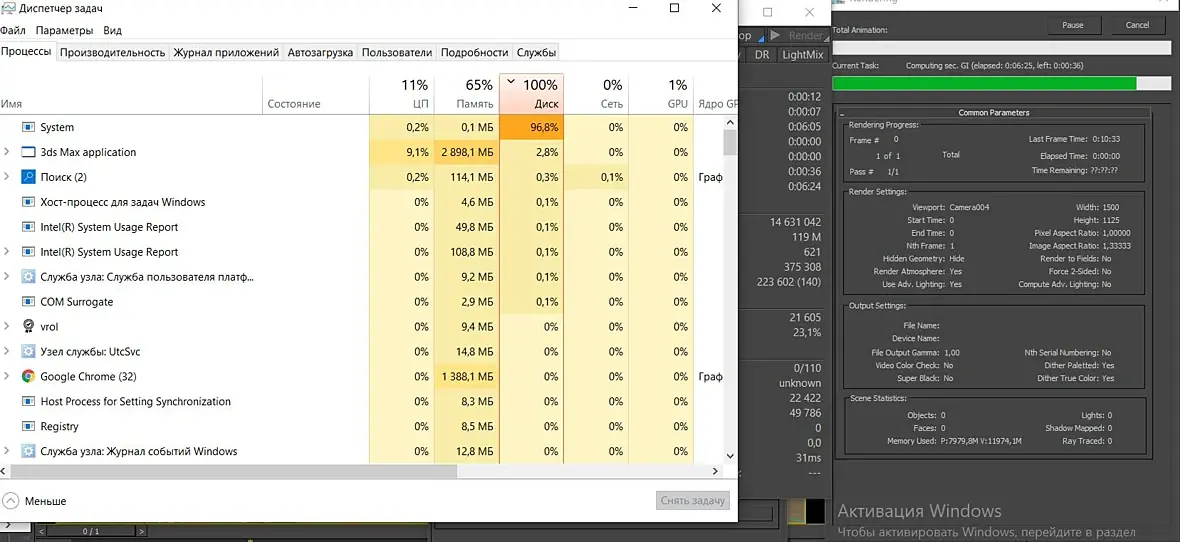This screenshot has height=542, width=1180.
Task: Click the Task Manager title bar icon
Action: tap(8, 9)
